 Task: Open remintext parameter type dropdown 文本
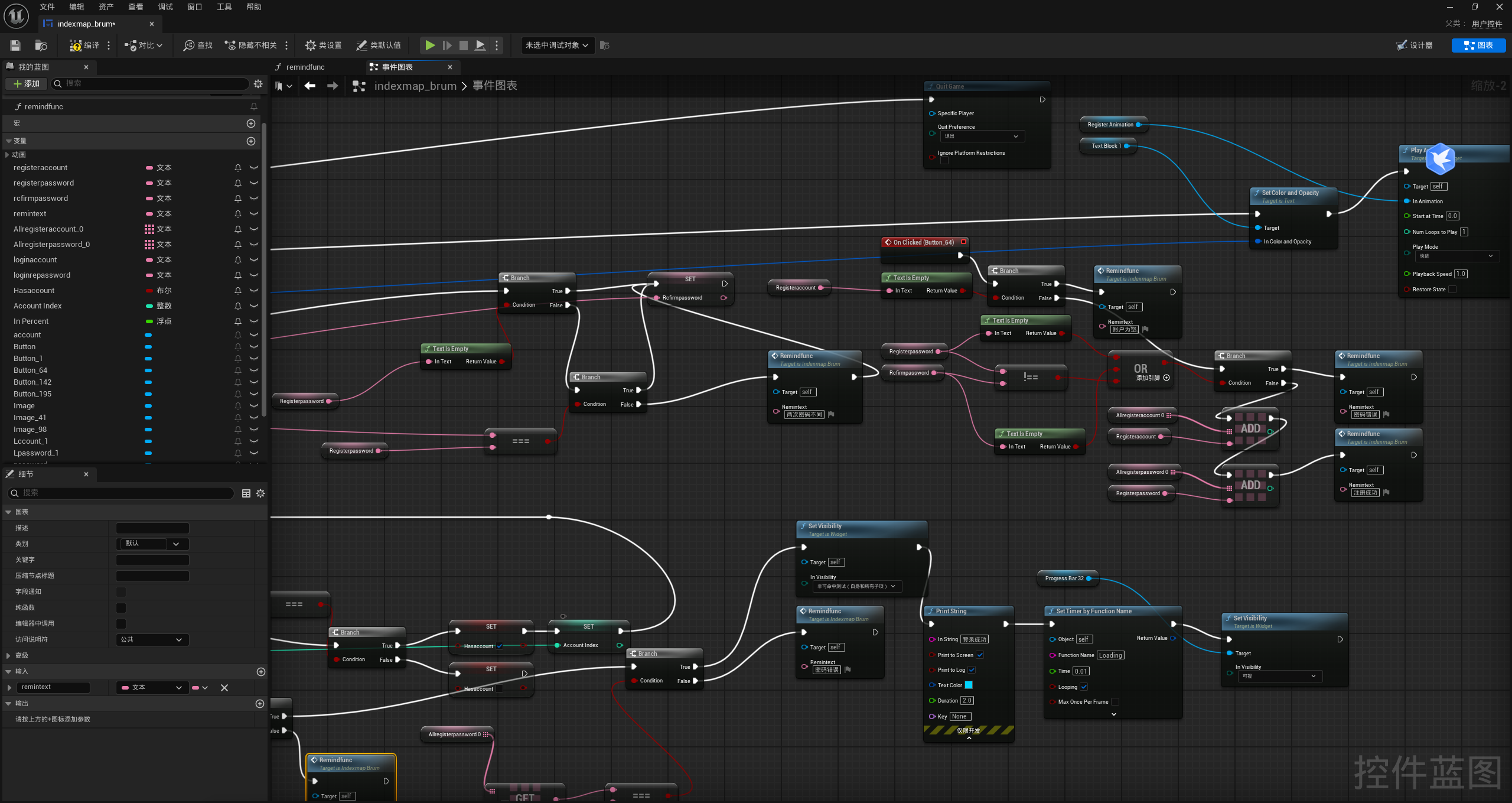point(152,688)
